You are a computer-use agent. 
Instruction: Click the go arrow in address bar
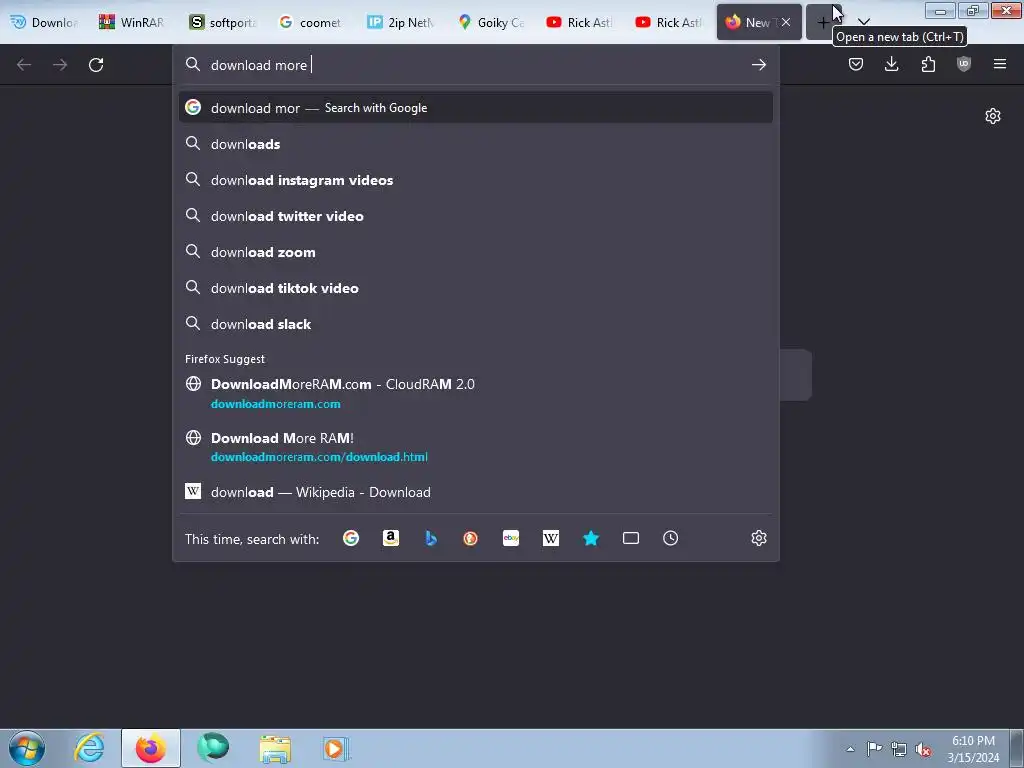pos(758,65)
